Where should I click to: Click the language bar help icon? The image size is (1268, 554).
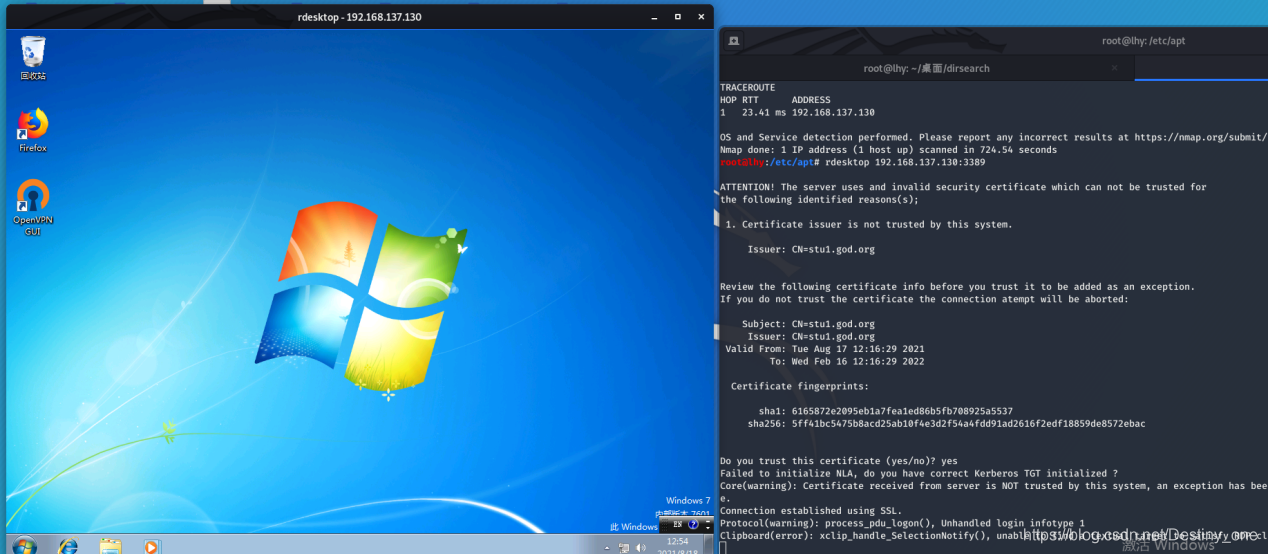tap(693, 524)
